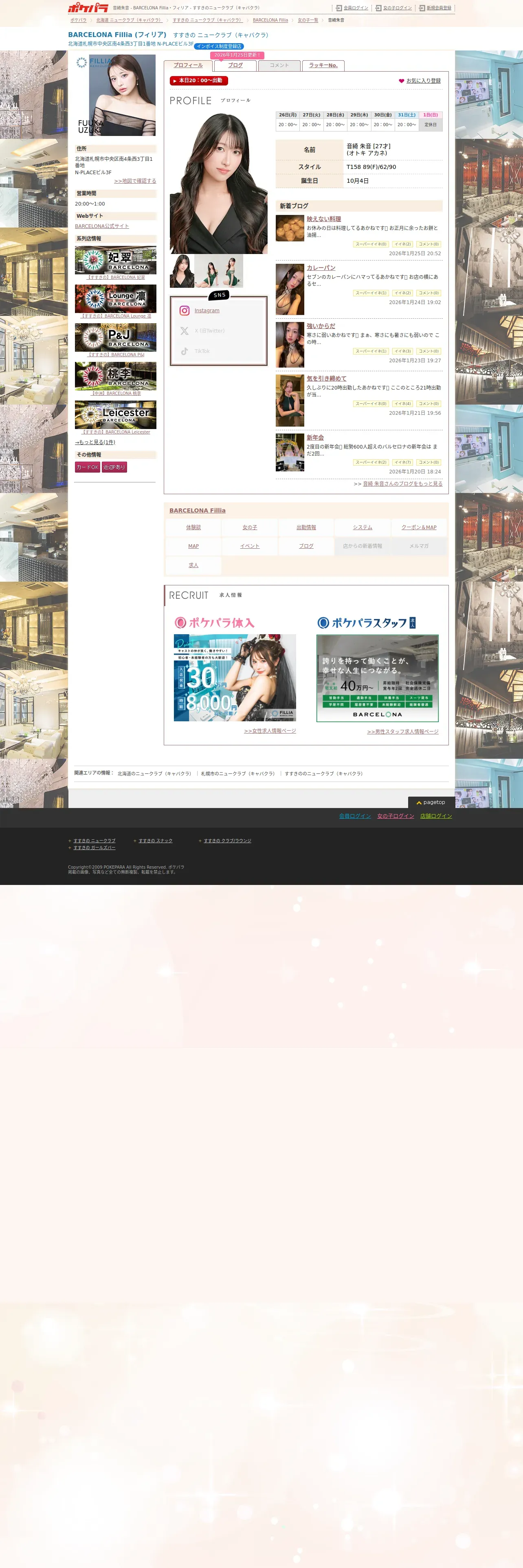Click the カードOK button
Viewport: 523px width, 1568px height.
pyautogui.click(x=88, y=467)
